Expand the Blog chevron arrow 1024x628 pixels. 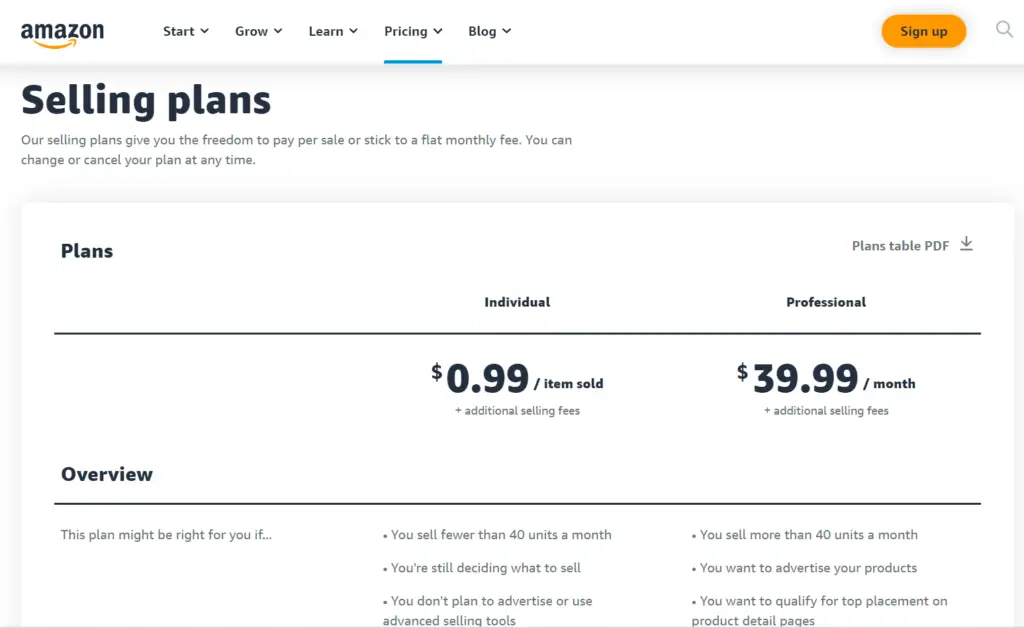(x=507, y=31)
